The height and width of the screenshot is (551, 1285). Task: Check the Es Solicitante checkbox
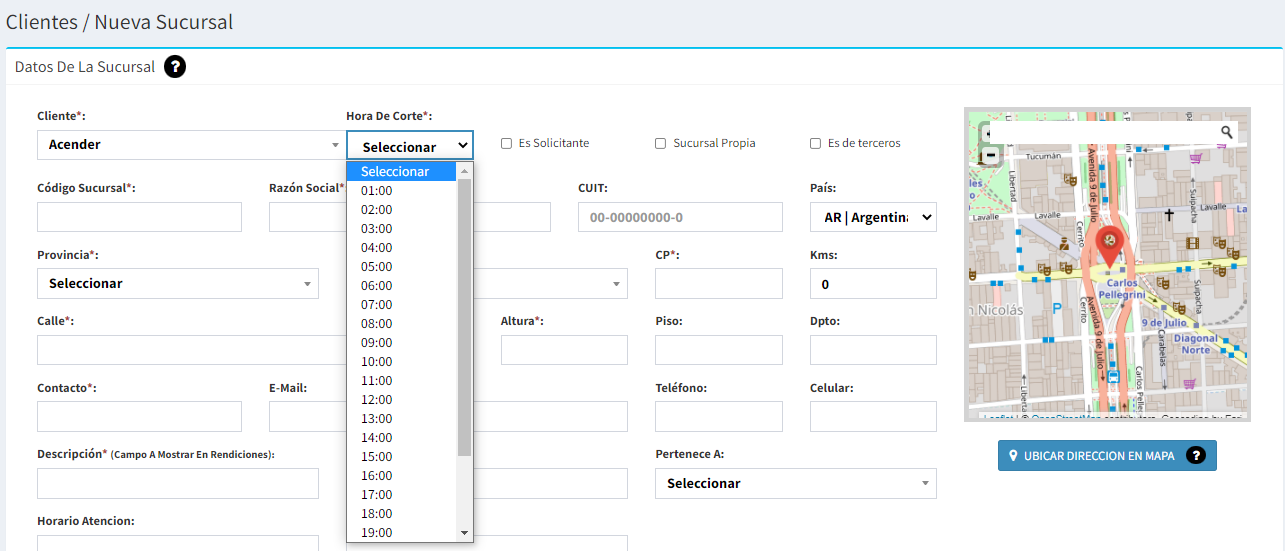point(507,143)
